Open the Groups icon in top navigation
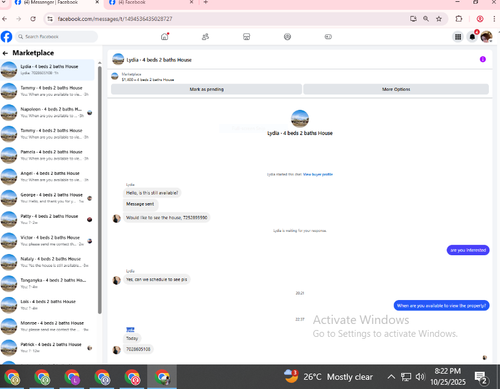 [287, 37]
